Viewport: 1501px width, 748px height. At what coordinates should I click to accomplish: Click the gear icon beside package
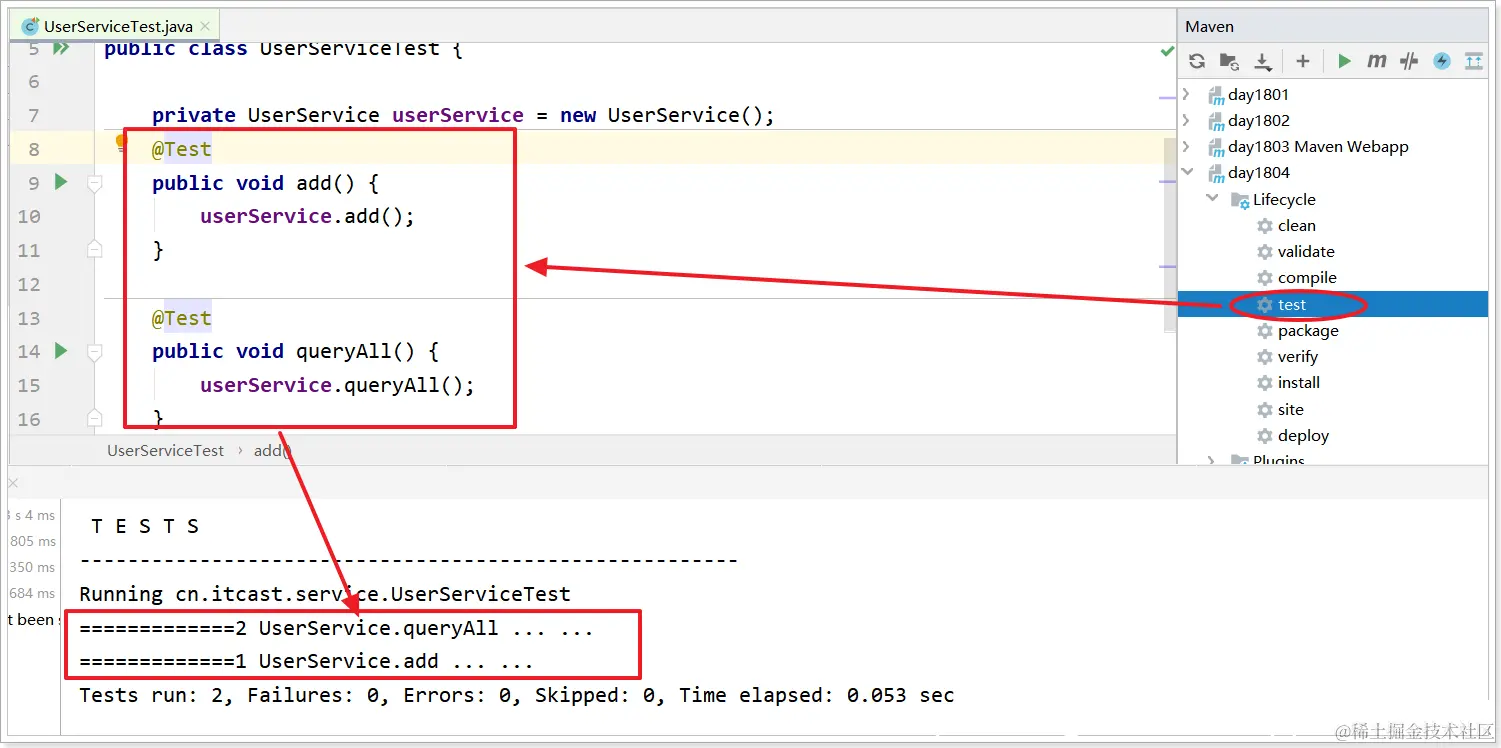coord(1265,331)
